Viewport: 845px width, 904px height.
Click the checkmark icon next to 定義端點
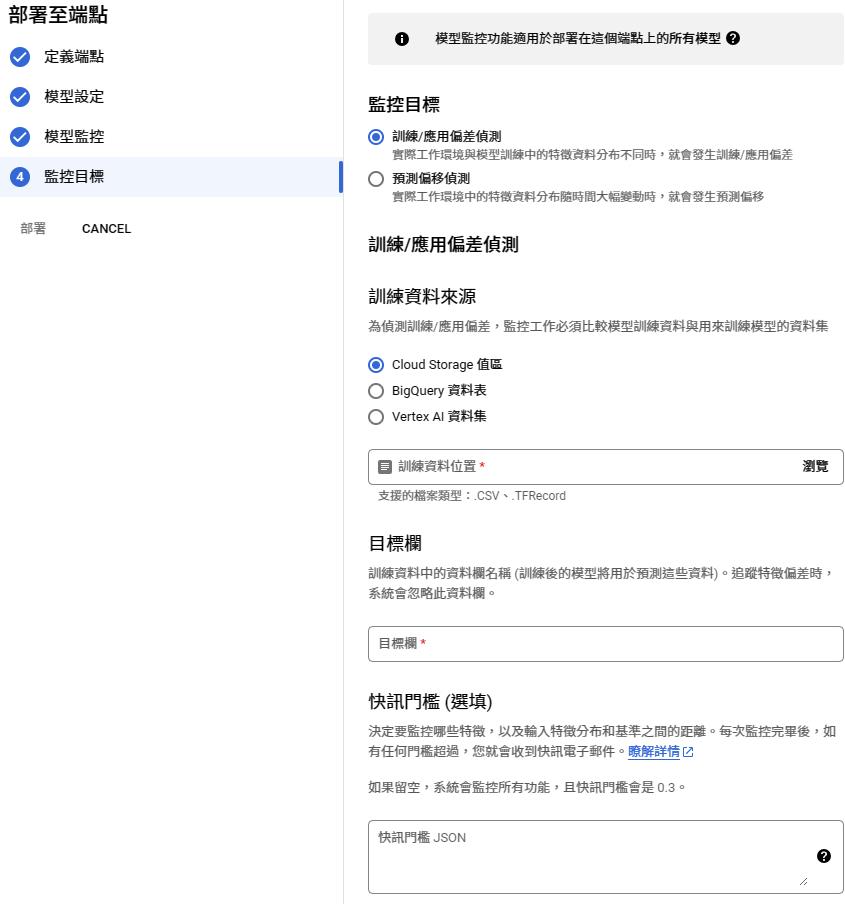[20, 57]
